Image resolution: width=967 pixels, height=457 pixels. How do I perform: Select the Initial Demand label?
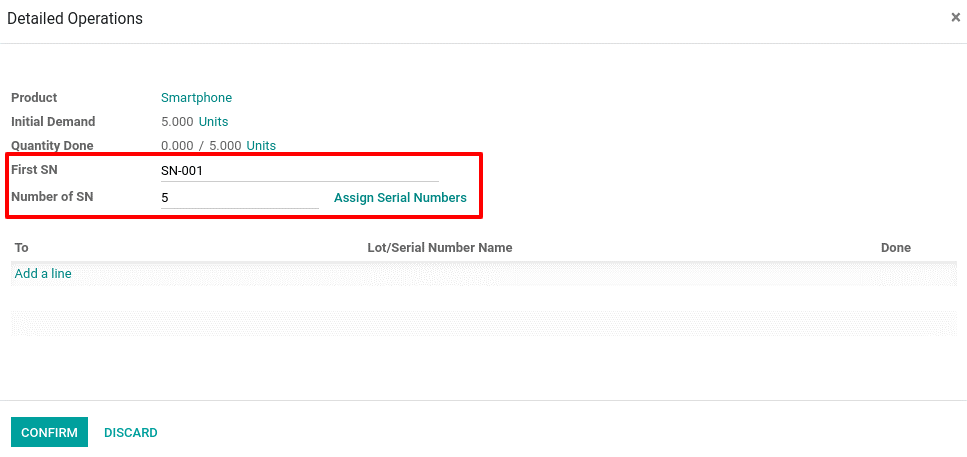[53, 121]
